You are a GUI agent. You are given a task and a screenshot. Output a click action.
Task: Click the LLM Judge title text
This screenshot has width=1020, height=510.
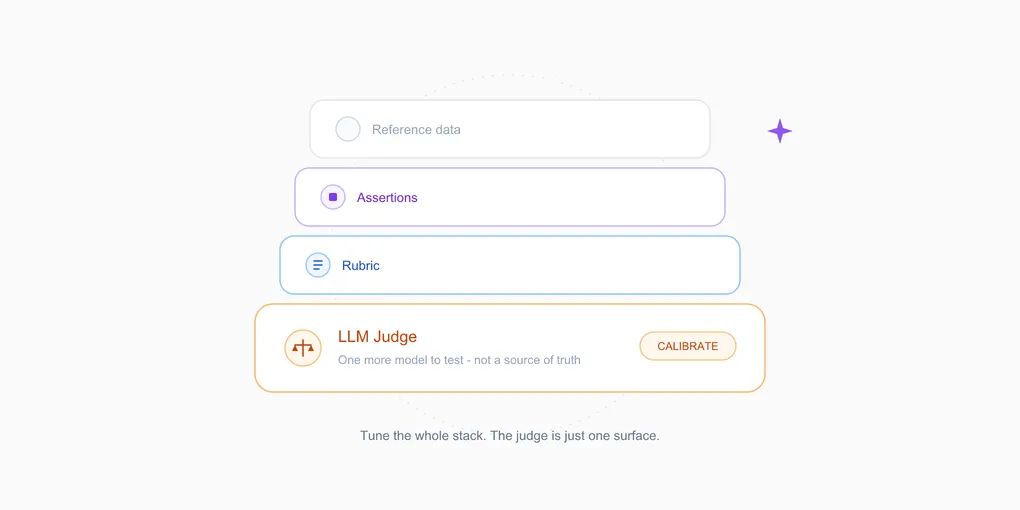(x=377, y=337)
